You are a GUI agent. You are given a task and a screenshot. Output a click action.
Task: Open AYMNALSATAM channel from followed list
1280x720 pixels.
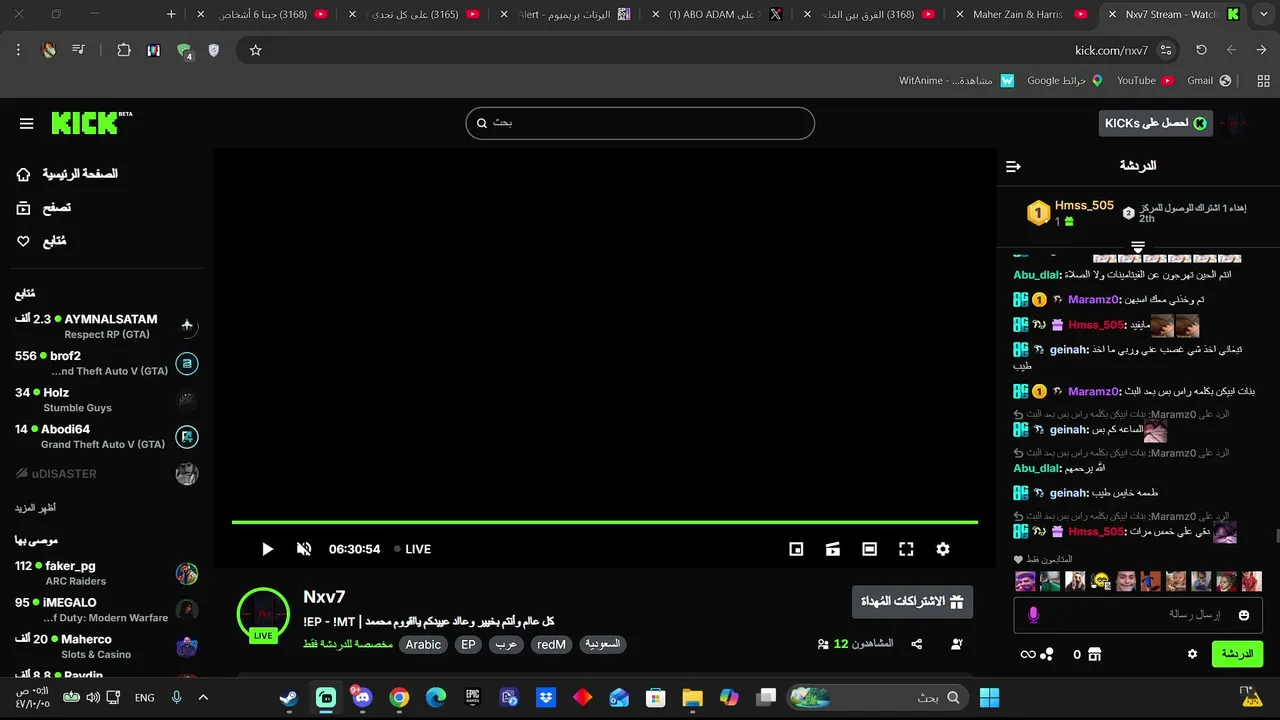pyautogui.click(x=106, y=326)
